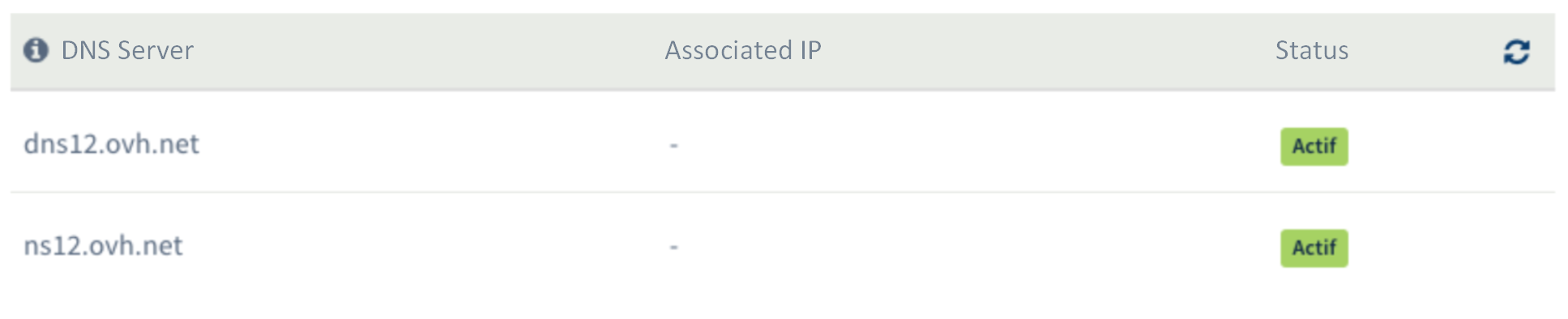Click the Actif badge for ns12.ovh.net

(1314, 248)
